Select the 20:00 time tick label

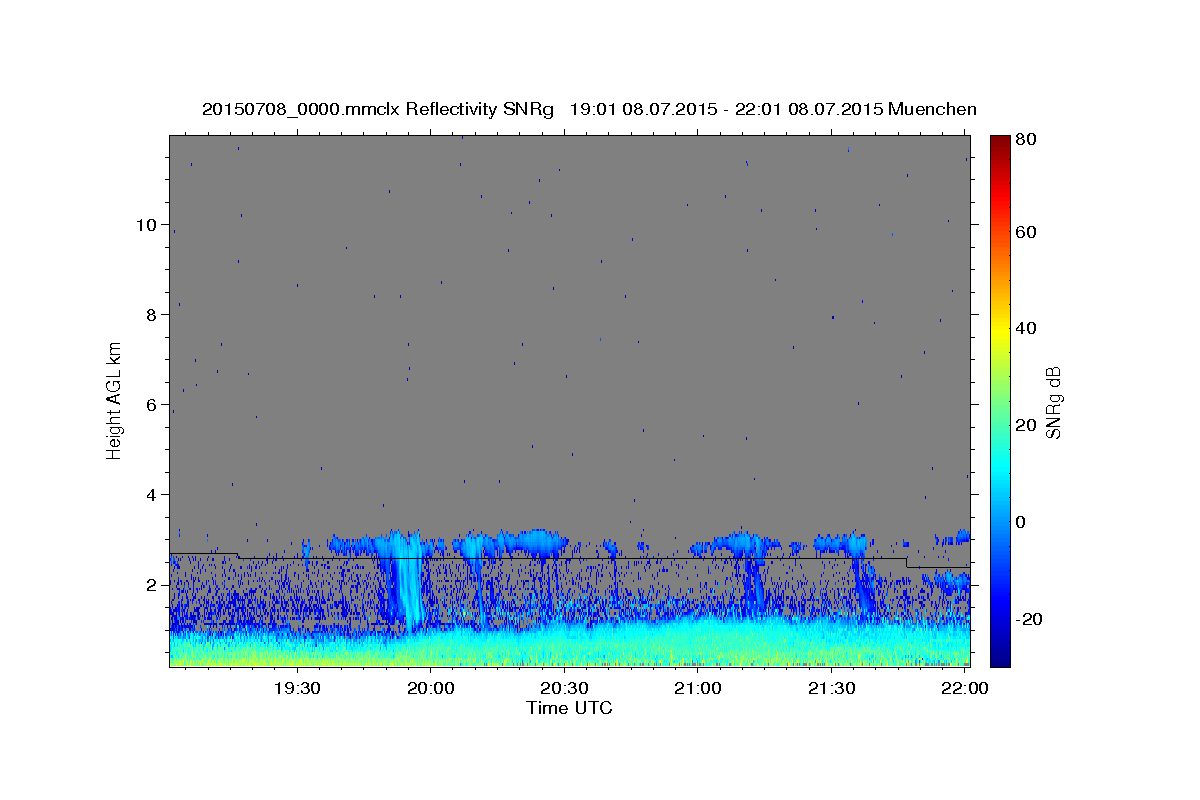(x=431, y=689)
